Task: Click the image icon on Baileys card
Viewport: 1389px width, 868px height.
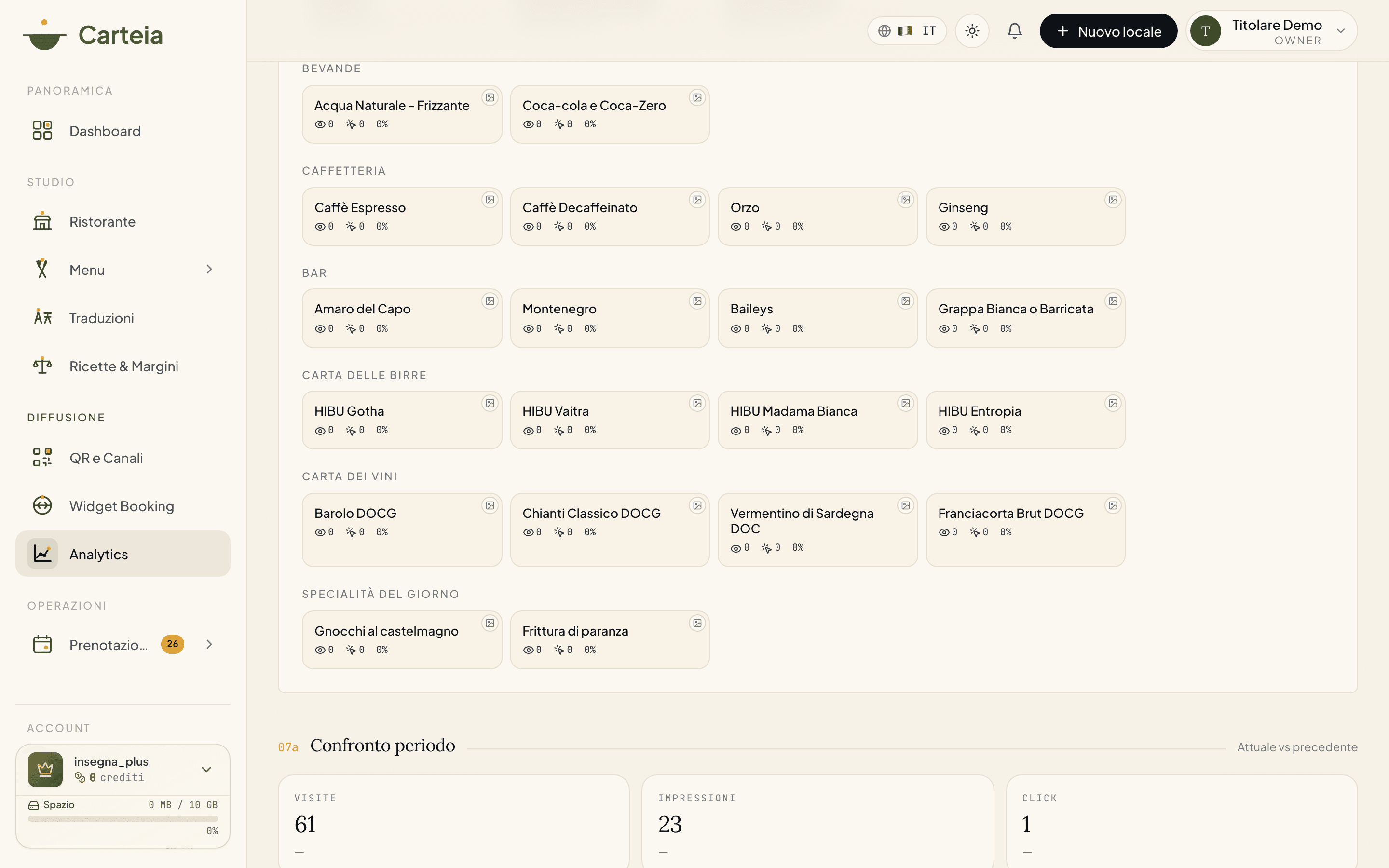Action: coord(906,301)
